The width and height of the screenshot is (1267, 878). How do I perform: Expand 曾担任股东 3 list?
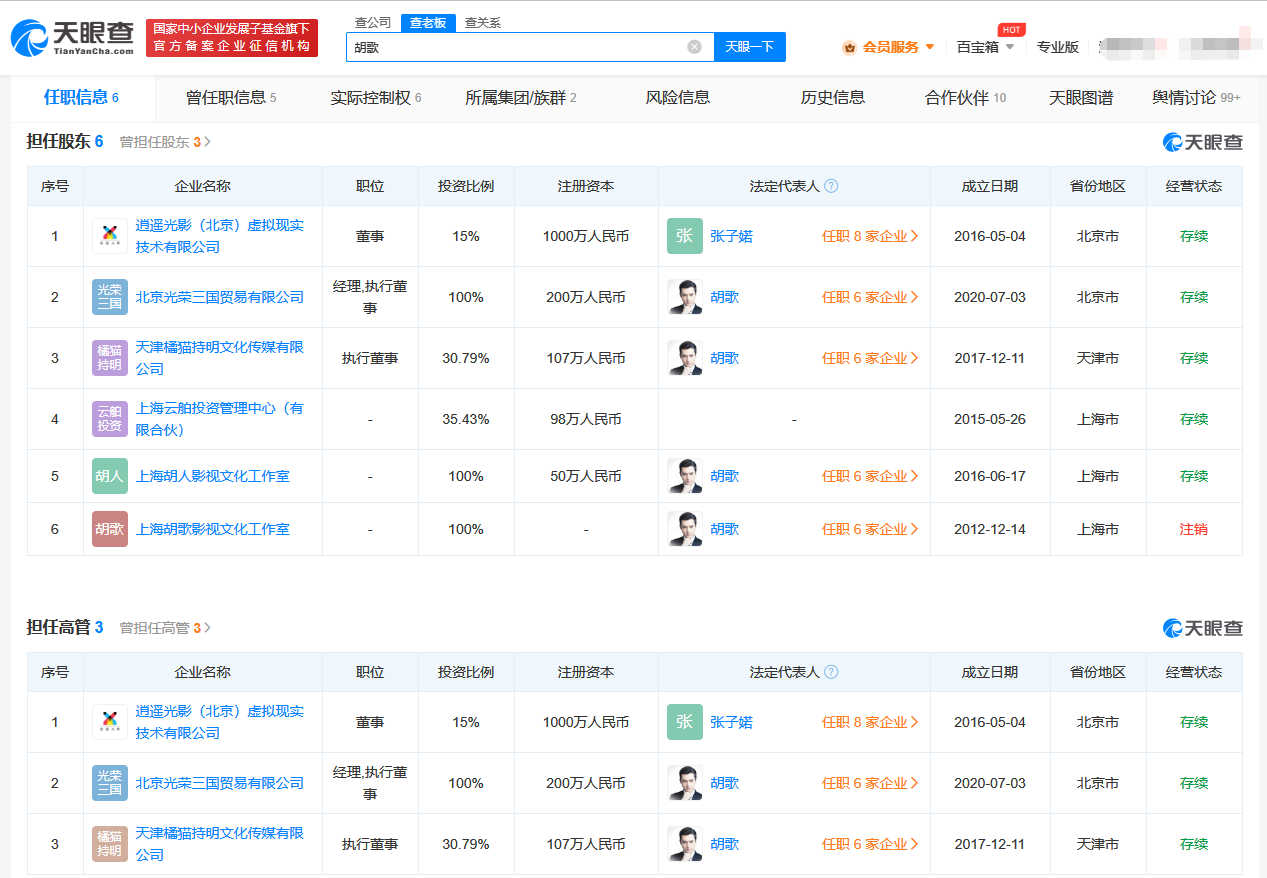[165, 142]
